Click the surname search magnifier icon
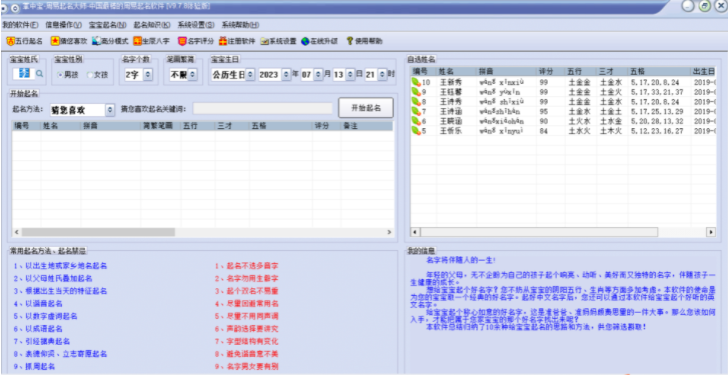The width and height of the screenshot is (728, 375). click(x=39, y=73)
